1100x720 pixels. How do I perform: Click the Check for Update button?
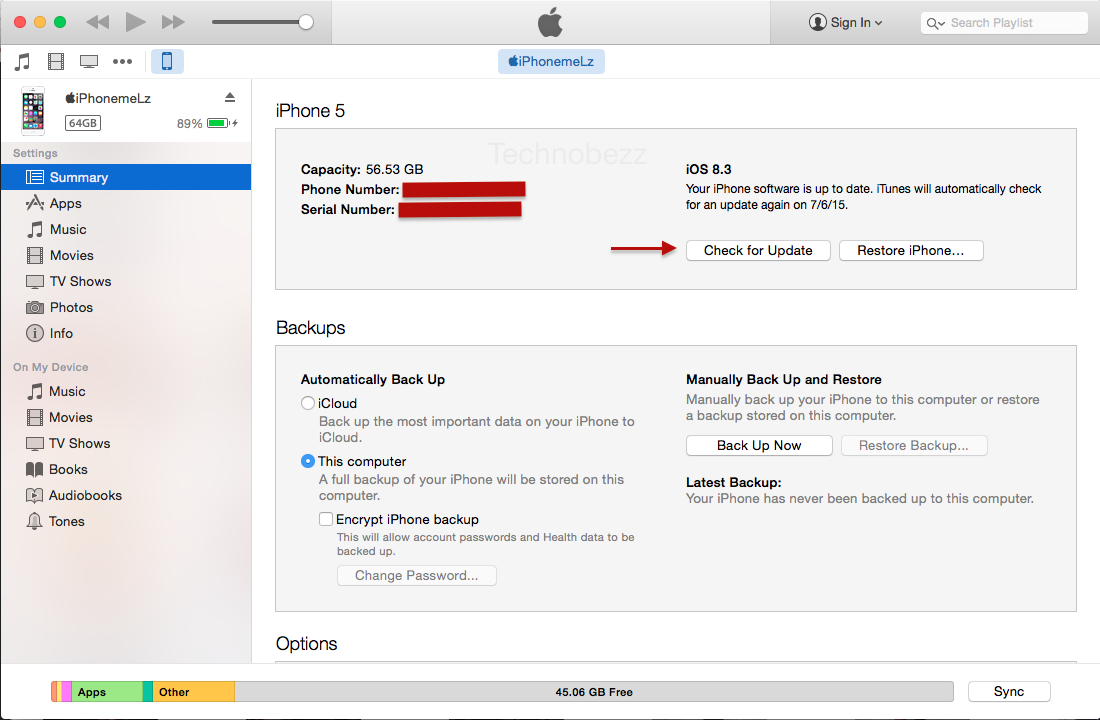(x=758, y=251)
